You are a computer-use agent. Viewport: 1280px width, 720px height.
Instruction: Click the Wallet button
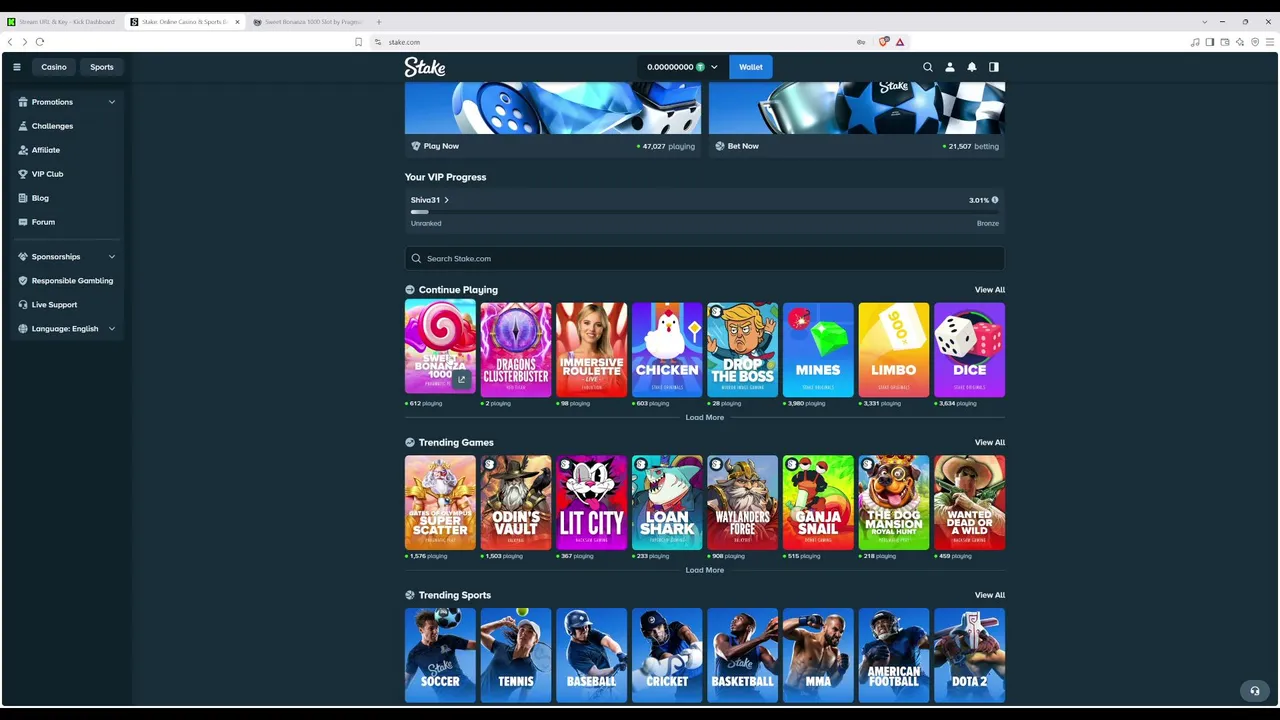751,67
